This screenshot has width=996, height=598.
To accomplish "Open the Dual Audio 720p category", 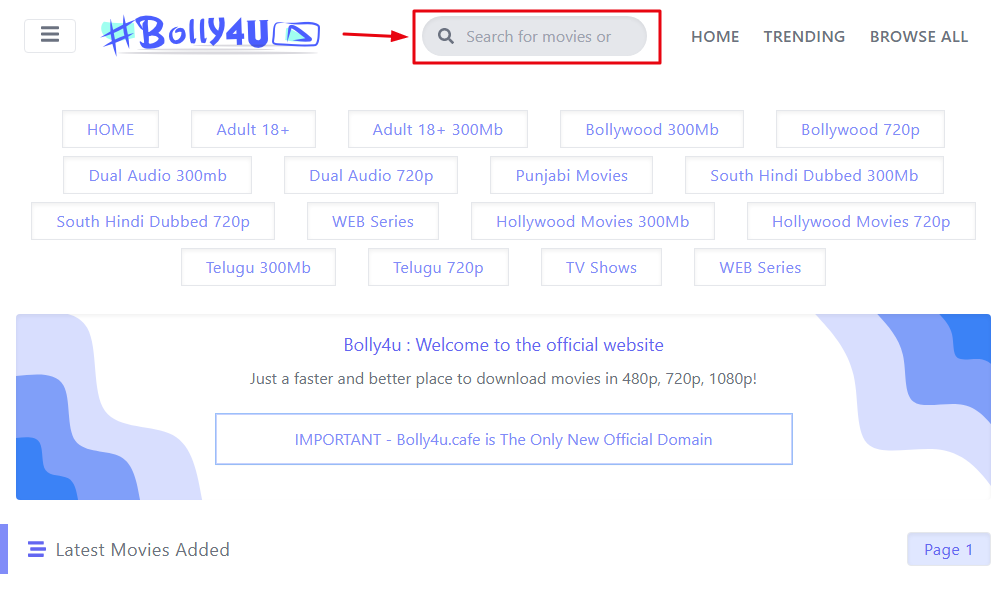I will (x=371, y=175).
